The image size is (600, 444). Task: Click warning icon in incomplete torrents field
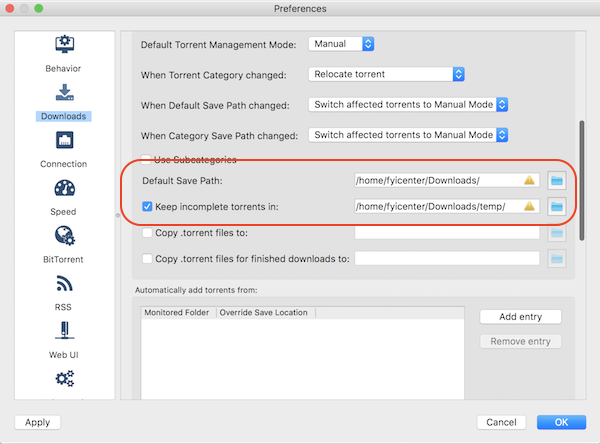pyautogui.click(x=529, y=206)
